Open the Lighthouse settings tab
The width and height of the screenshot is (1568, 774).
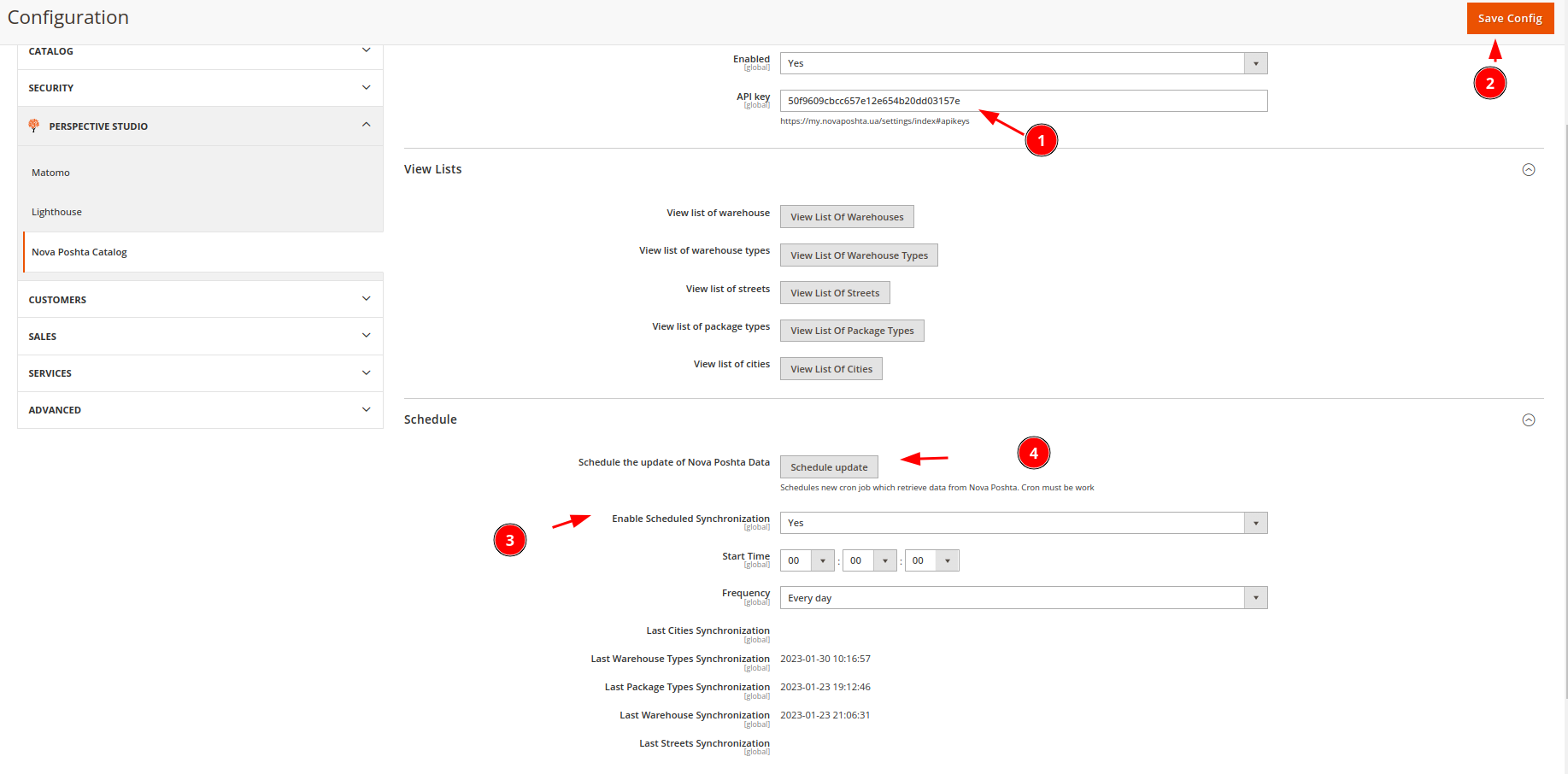click(56, 212)
